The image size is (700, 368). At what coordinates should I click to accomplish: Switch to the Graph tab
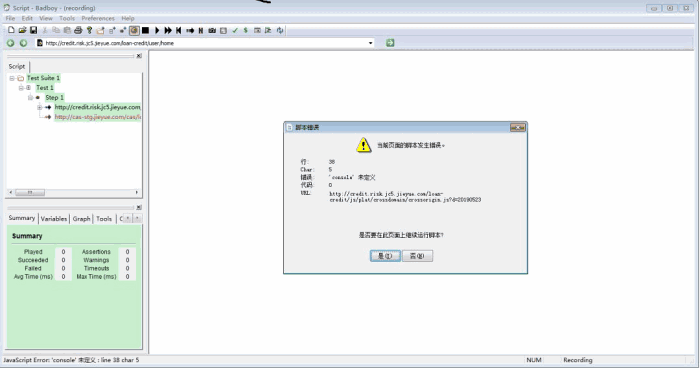pos(81,219)
